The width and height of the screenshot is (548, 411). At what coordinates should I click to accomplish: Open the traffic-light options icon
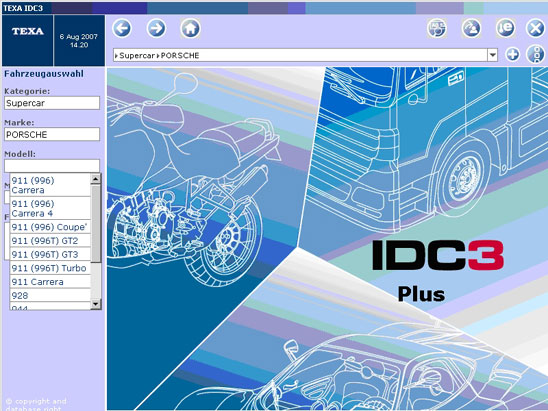(x=535, y=54)
